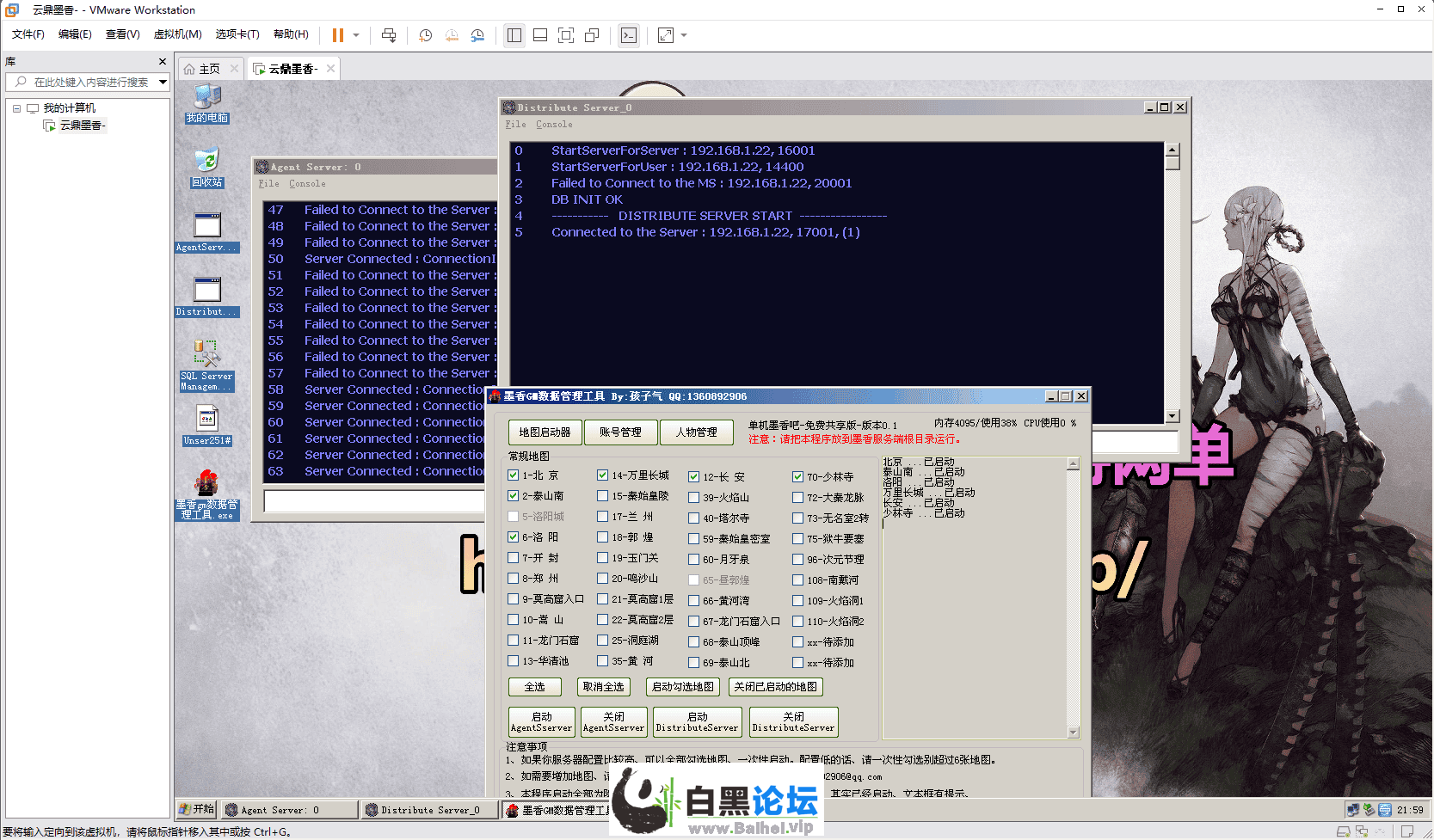
Task: Close the library panel with its X
Action: 163,62
